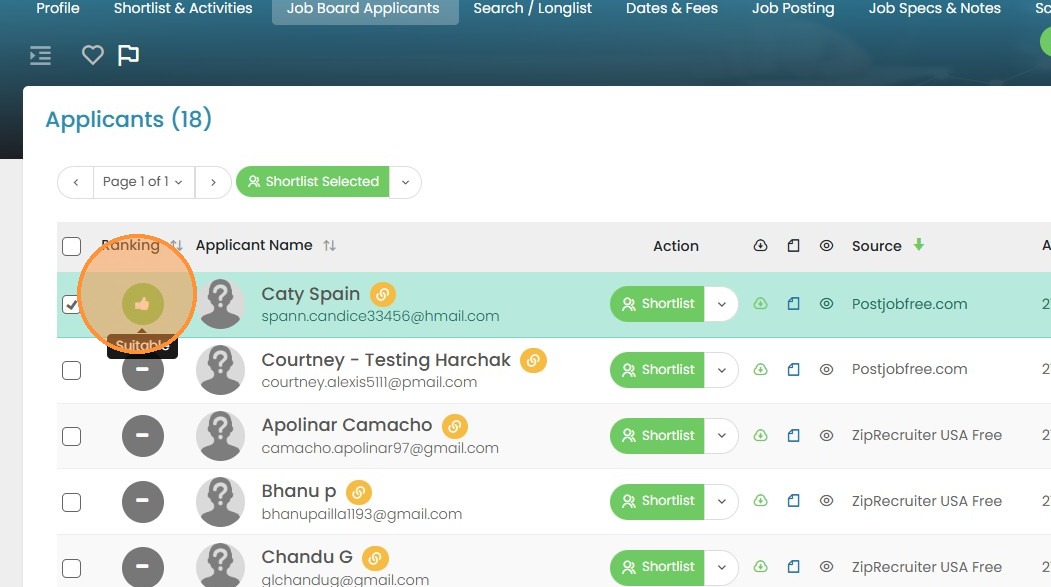The height and width of the screenshot is (587, 1051).
Task: Open the Page 1 of 1 dropdown
Action: tap(143, 182)
